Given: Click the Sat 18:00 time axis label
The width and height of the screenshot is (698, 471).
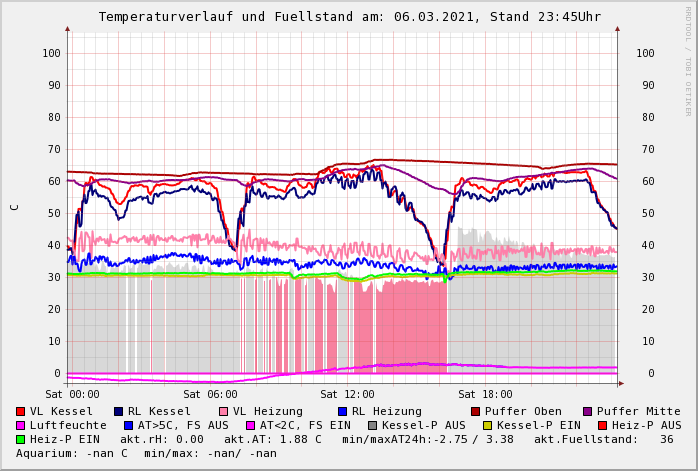Looking at the screenshot, I should (485, 394).
